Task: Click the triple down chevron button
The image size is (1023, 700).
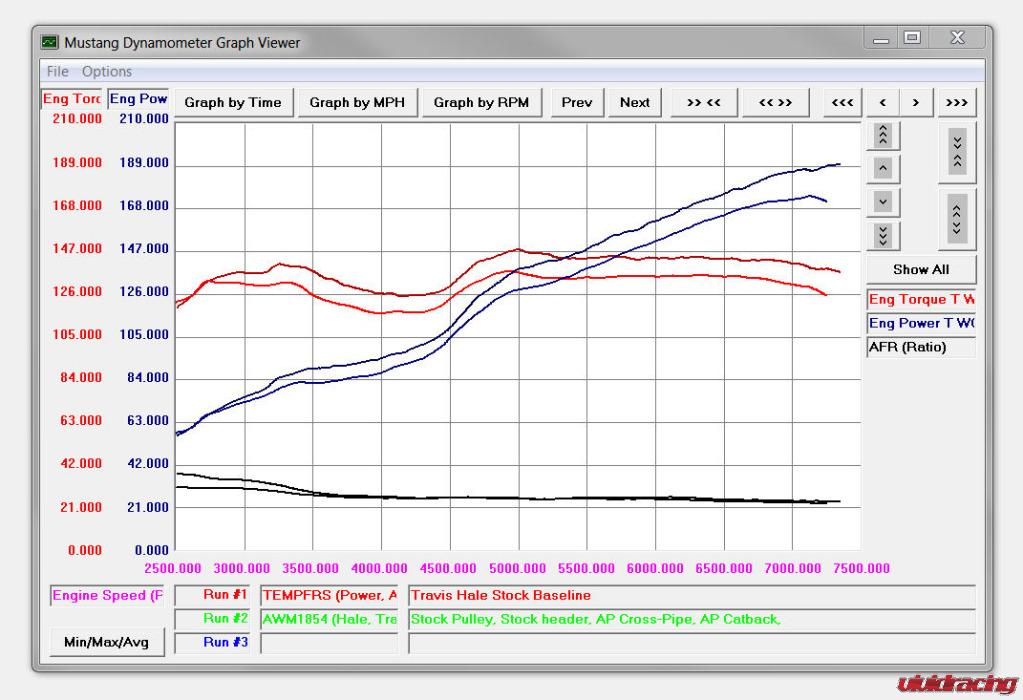Action: click(x=882, y=235)
